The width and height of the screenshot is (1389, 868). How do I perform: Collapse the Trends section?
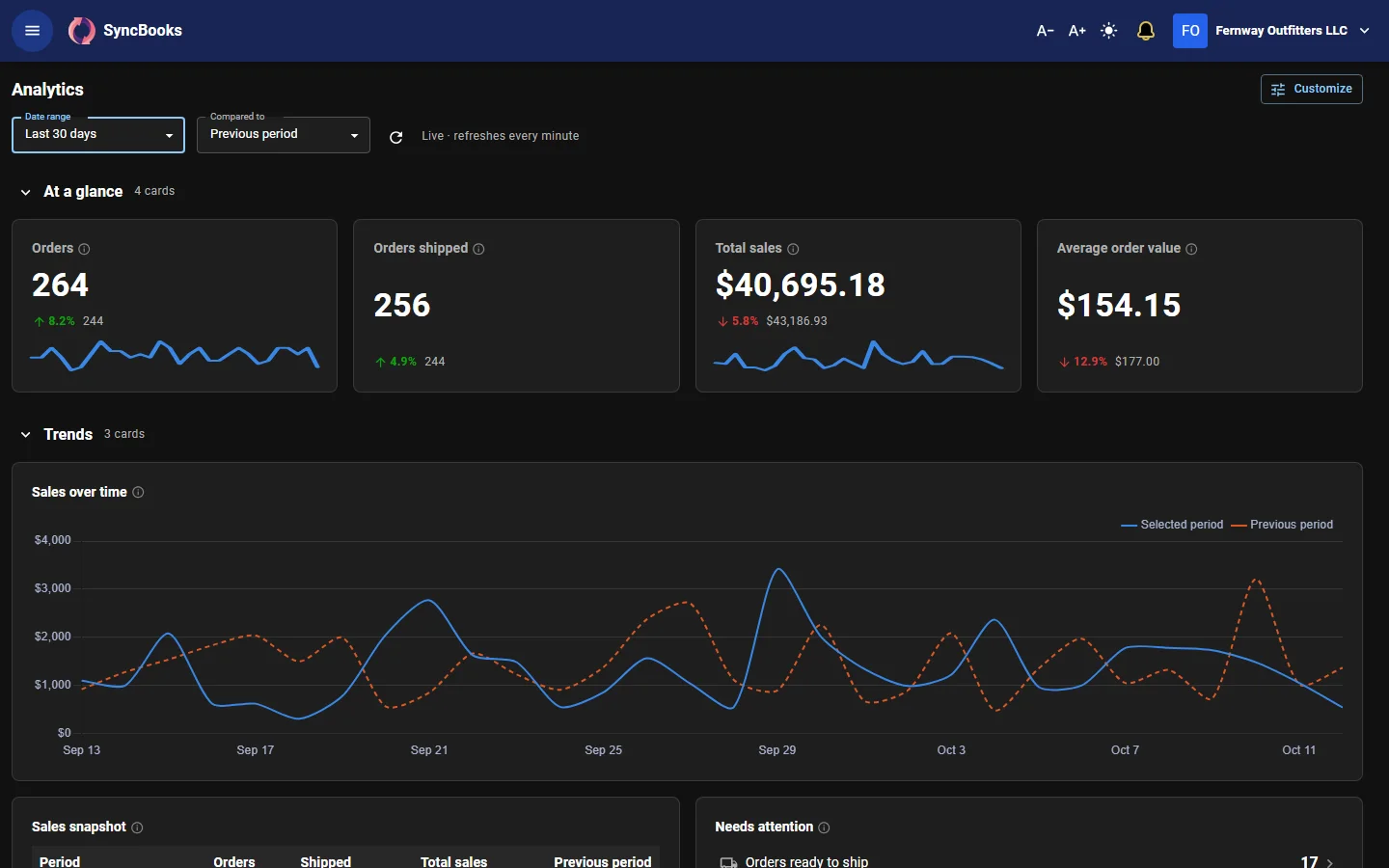click(25, 435)
